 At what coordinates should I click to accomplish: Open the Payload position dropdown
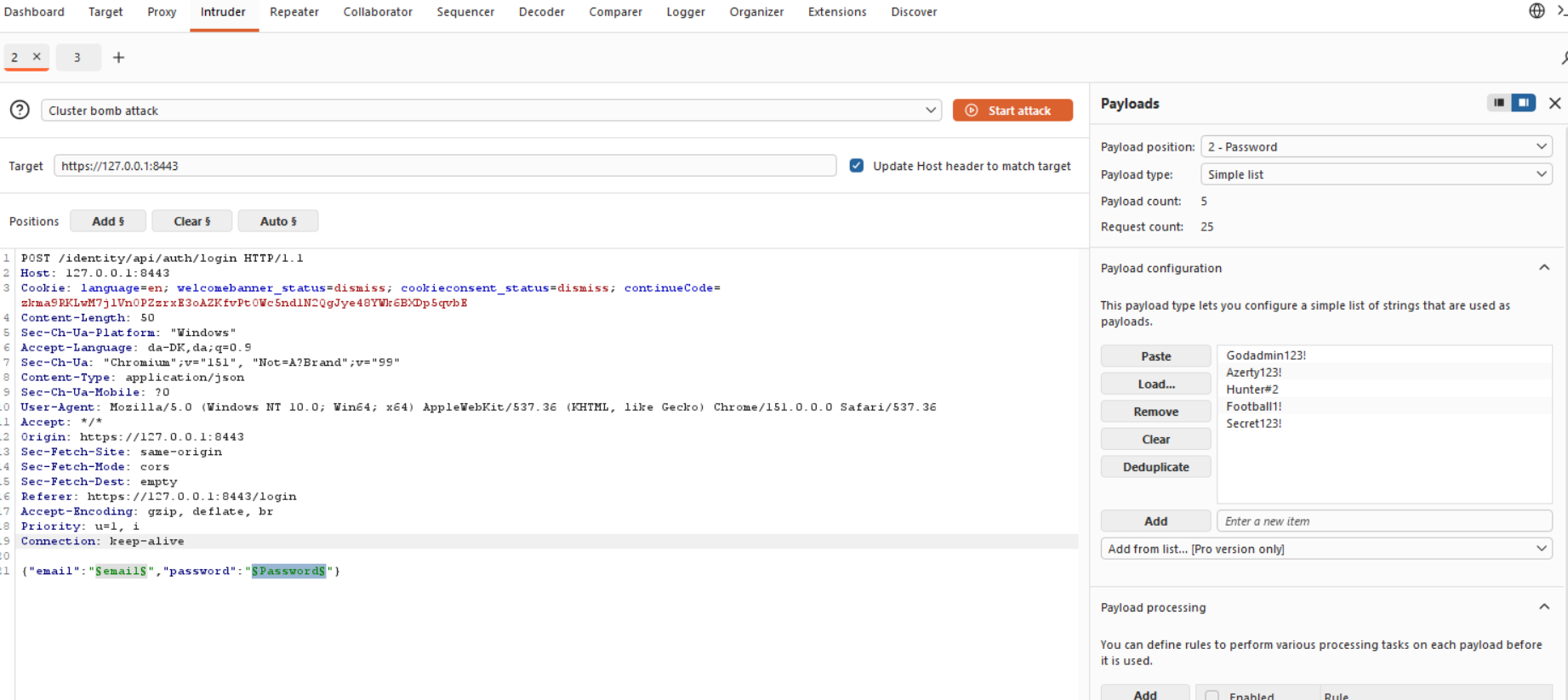click(1376, 146)
